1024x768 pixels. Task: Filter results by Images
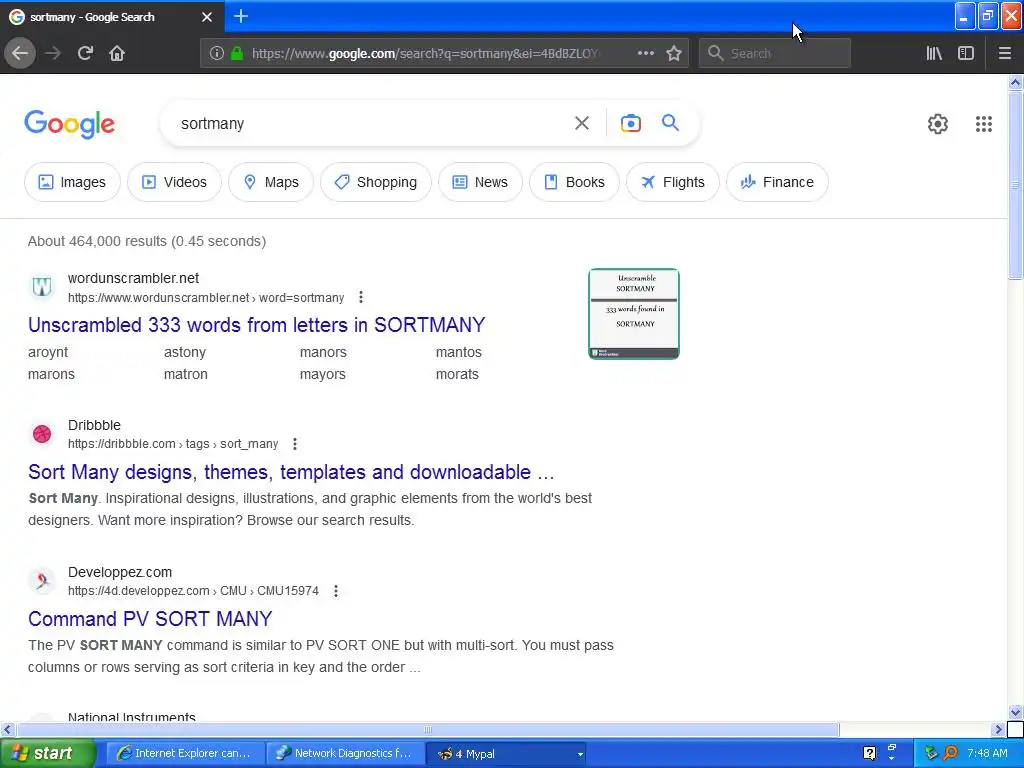coord(72,182)
